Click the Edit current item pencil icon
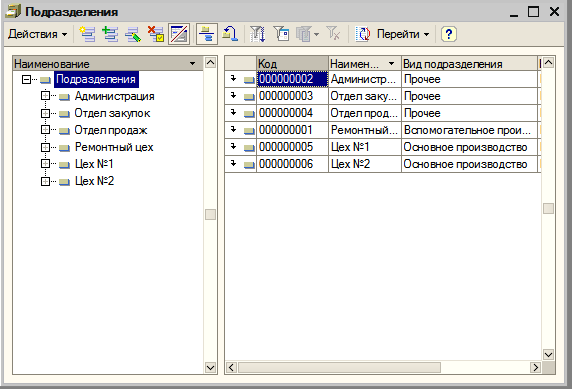Viewport: 572px width, 389px height. (133, 34)
